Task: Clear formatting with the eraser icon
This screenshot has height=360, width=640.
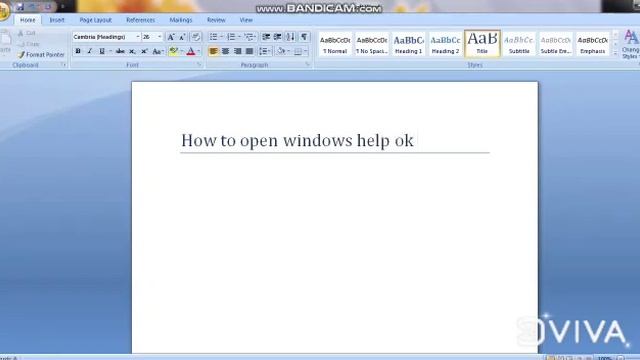Action: 196,37
